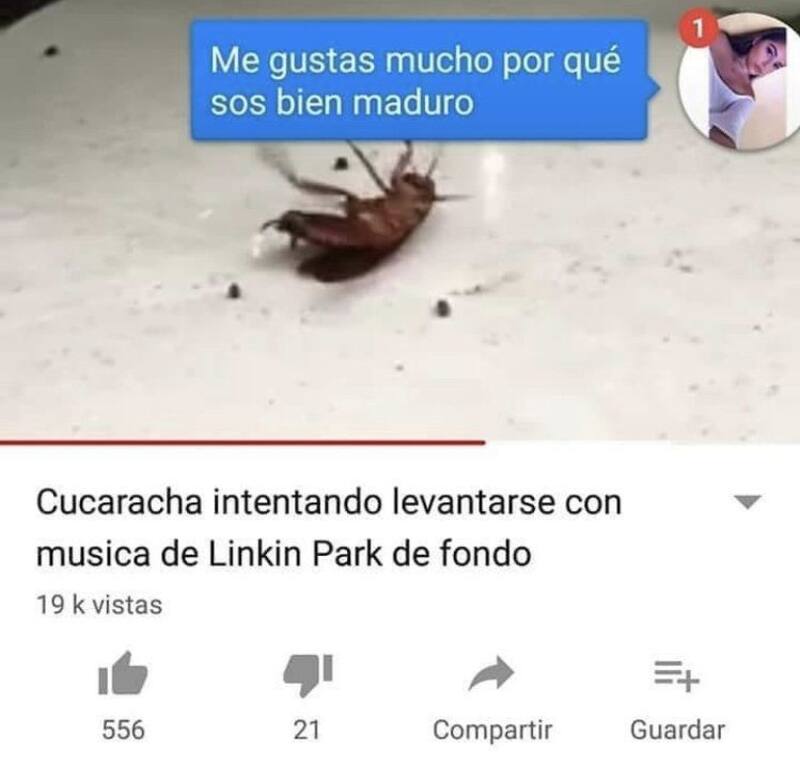The image size is (800, 767).
Task: Tap empty video area below the cockroach
Action: 357,367
